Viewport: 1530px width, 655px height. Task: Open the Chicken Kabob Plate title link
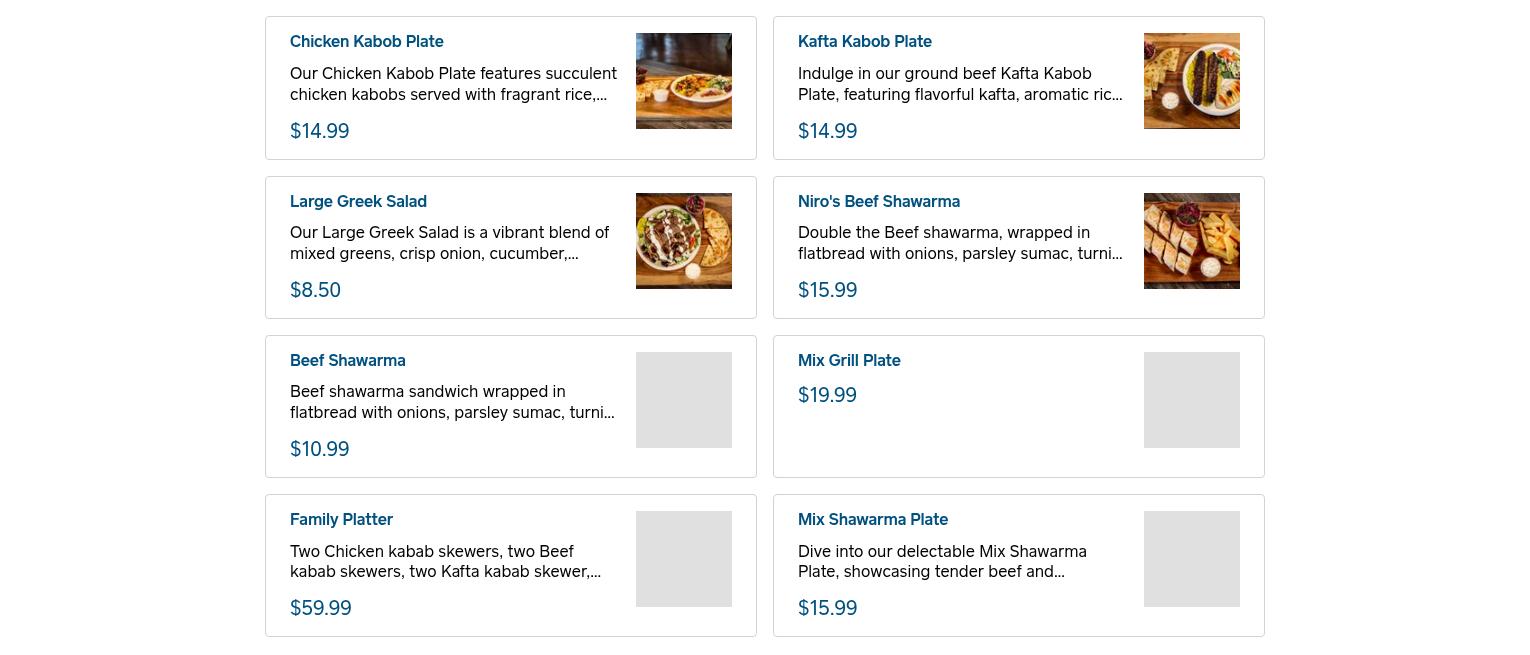coord(366,41)
